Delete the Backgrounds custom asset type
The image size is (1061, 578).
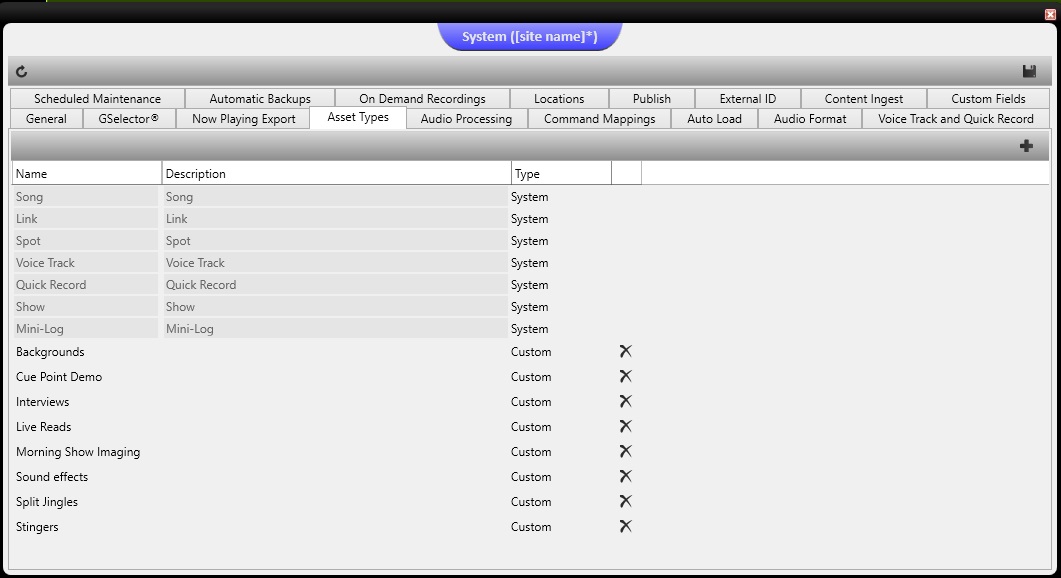click(x=625, y=352)
